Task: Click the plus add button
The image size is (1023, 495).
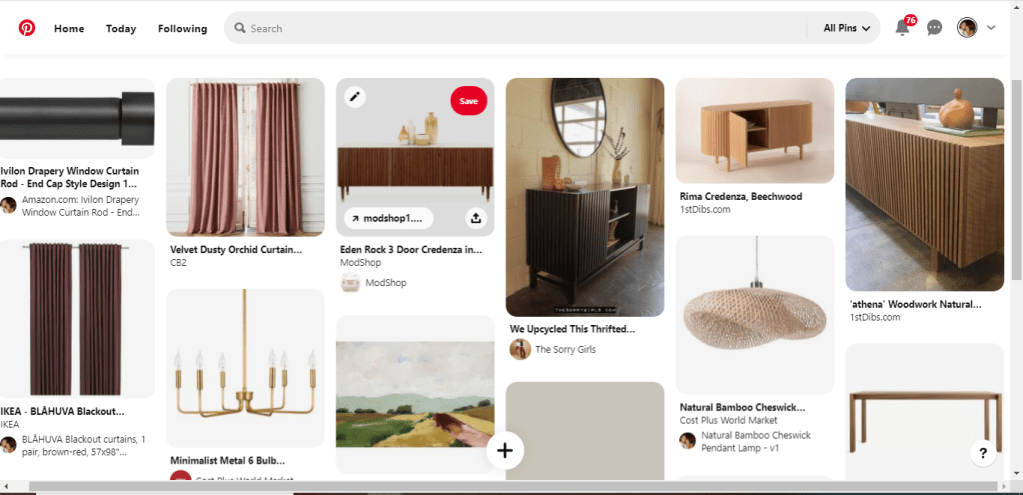Action: 505,451
